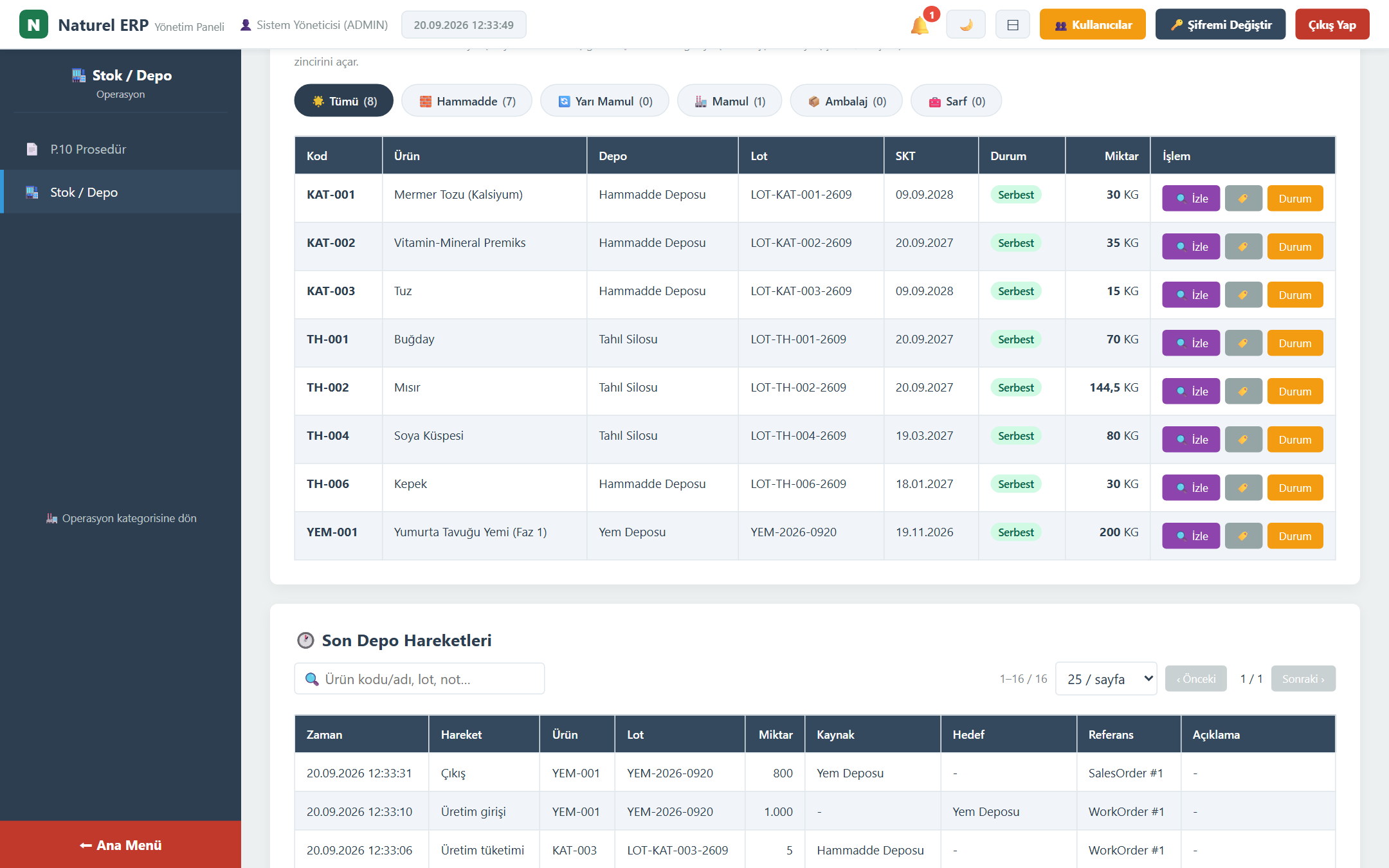Select the Sarf (0) filter tab
This screenshot has width=1389, height=868.
point(956,101)
